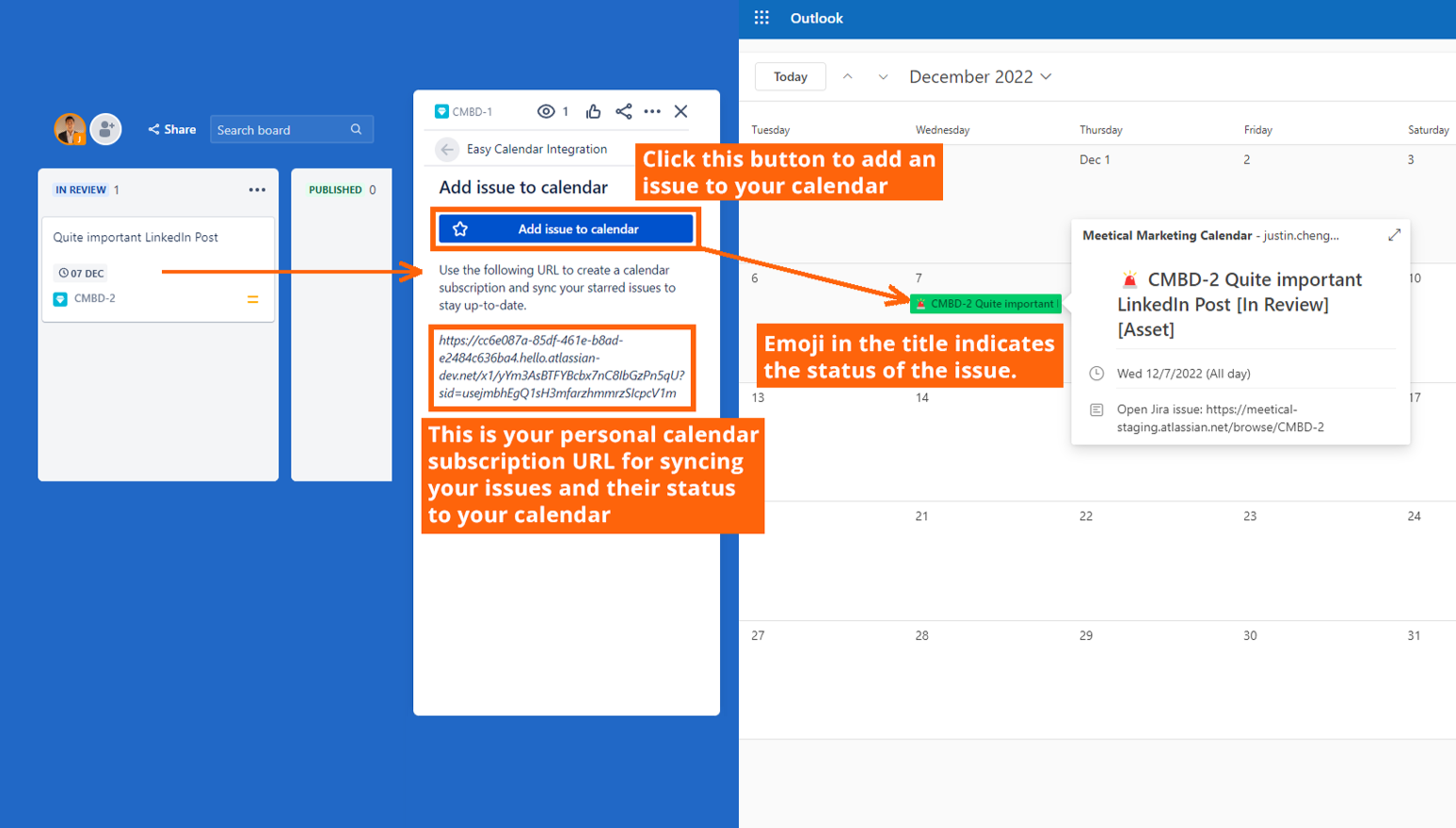Open more actions menu in issue panel
This screenshot has height=828, width=1456.
pyautogui.click(x=652, y=111)
